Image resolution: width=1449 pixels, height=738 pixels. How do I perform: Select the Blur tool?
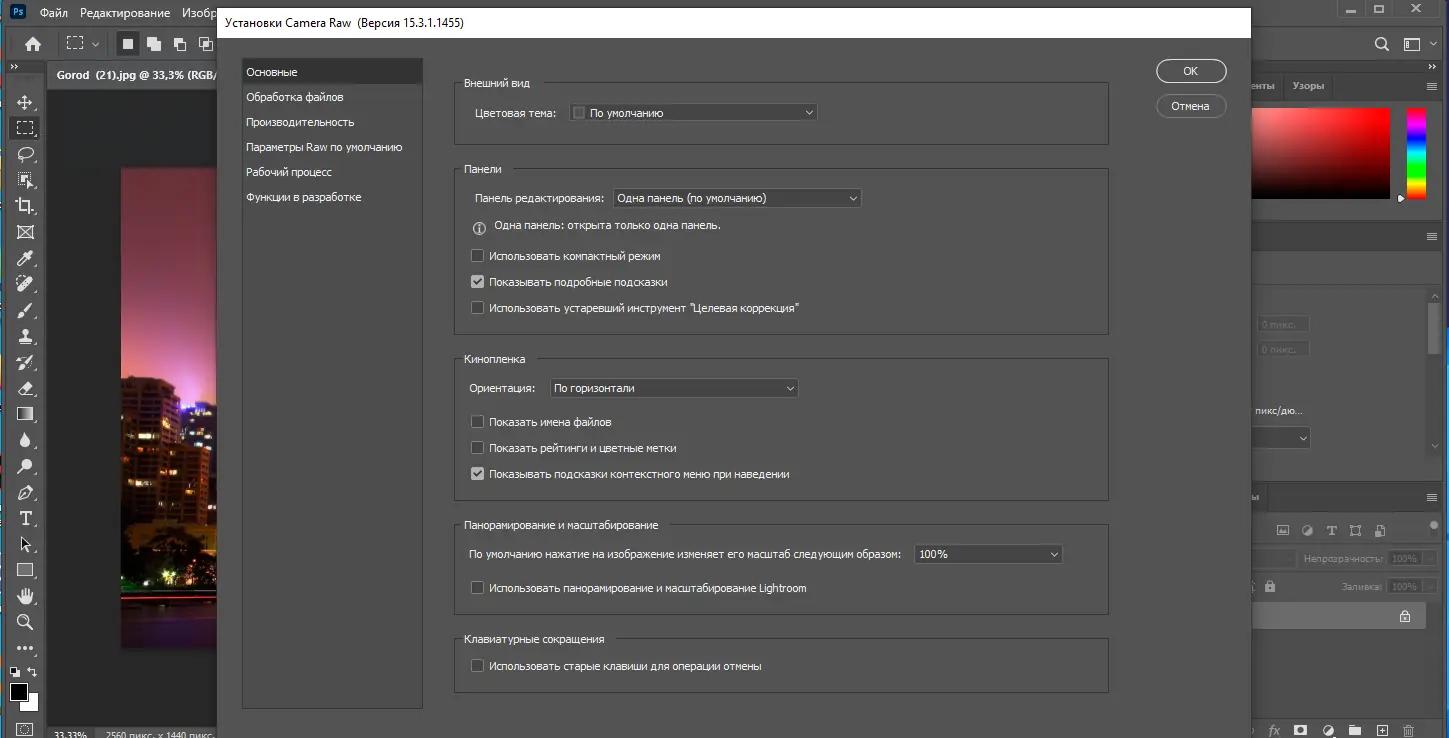click(25, 440)
